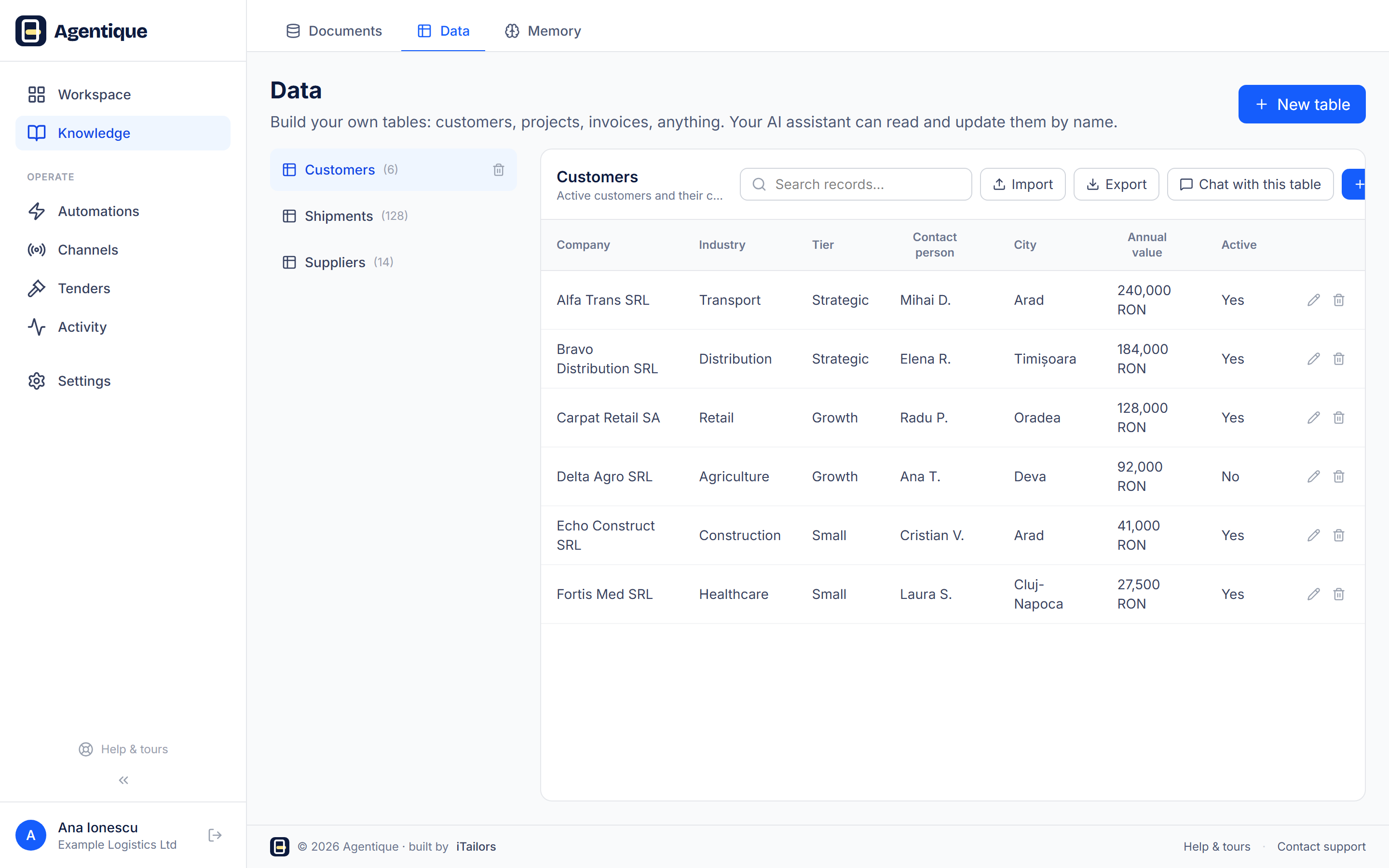The image size is (1389, 868).
Task: Click the 128,000 RON annual value
Action: tap(1142, 418)
